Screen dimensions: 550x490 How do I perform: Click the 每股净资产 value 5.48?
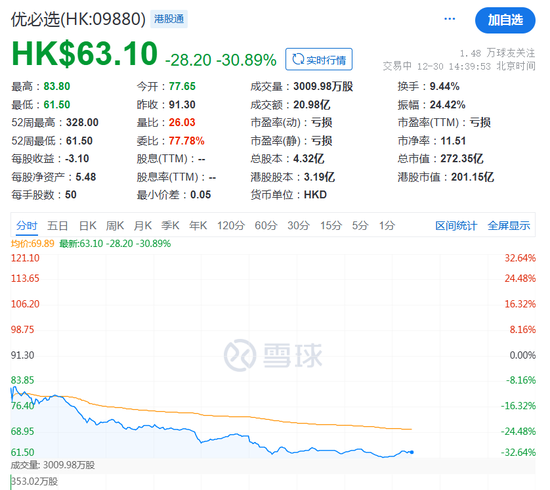pyautogui.click(x=86, y=177)
